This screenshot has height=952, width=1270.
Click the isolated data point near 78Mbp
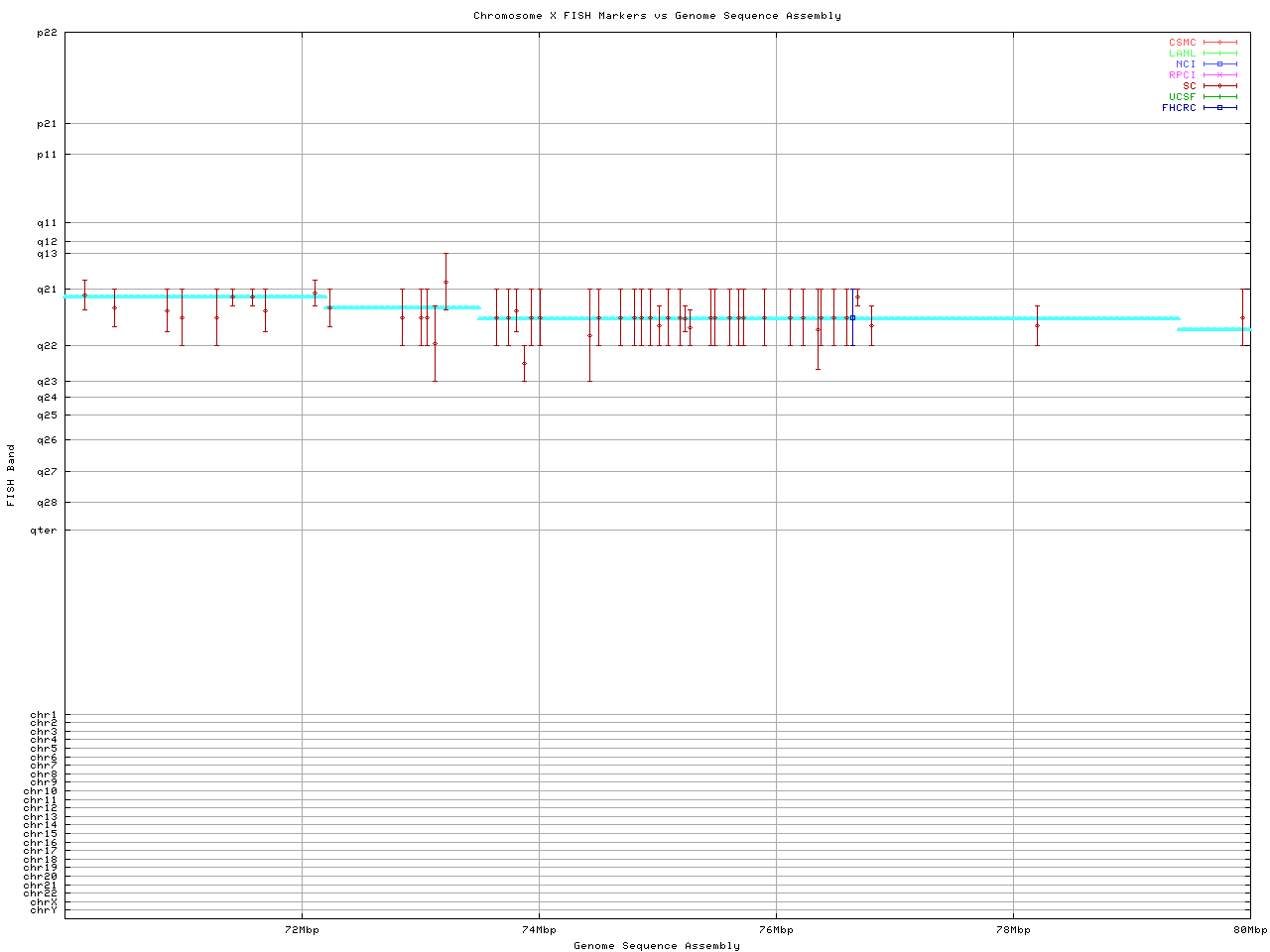(x=1037, y=325)
